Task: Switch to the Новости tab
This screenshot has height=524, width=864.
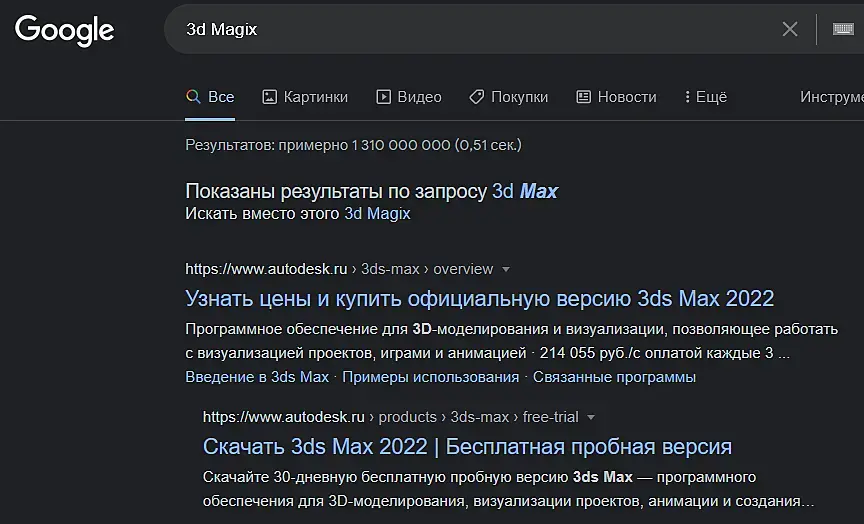Action: pos(626,97)
